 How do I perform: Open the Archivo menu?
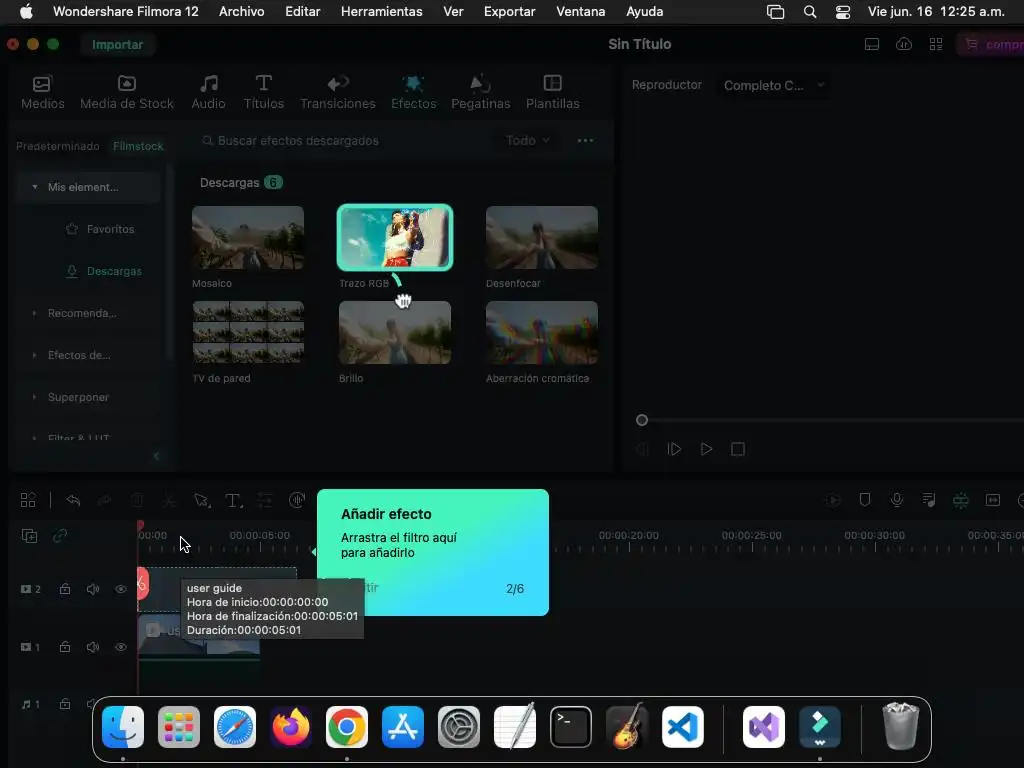point(242,11)
